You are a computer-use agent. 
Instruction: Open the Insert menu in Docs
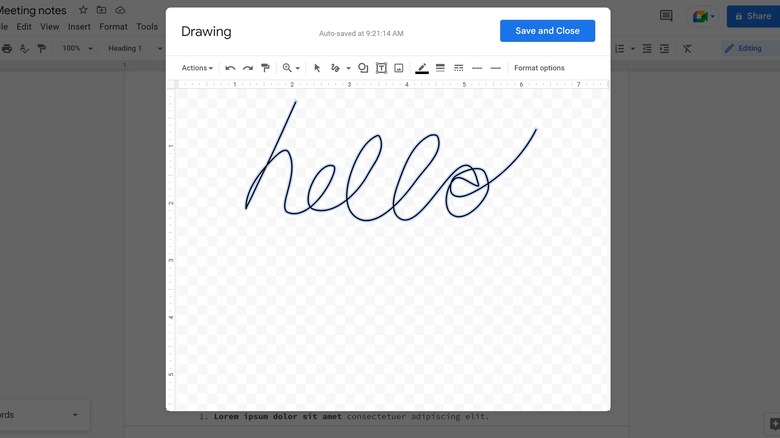coord(79,27)
